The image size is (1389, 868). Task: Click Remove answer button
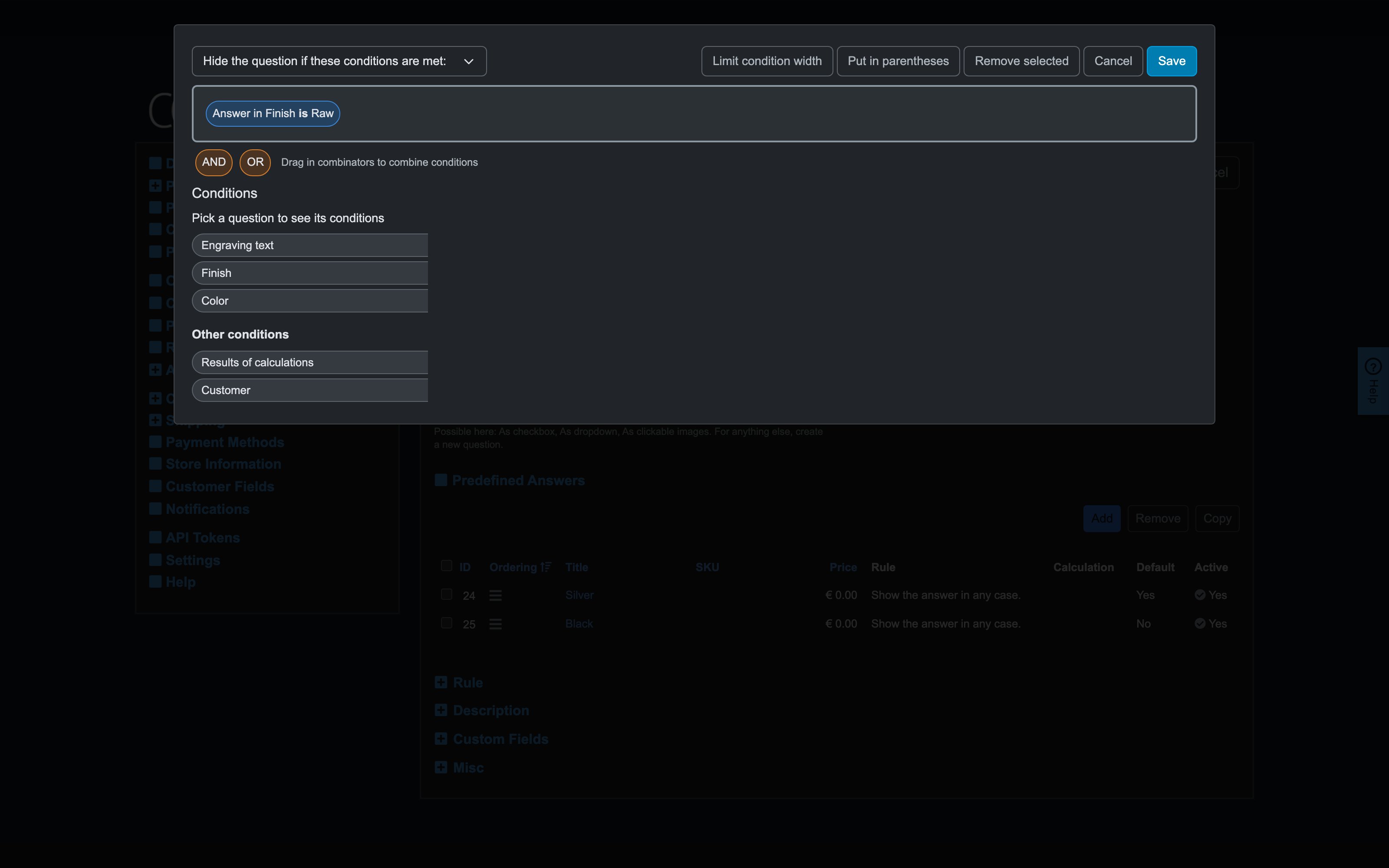click(x=1158, y=518)
